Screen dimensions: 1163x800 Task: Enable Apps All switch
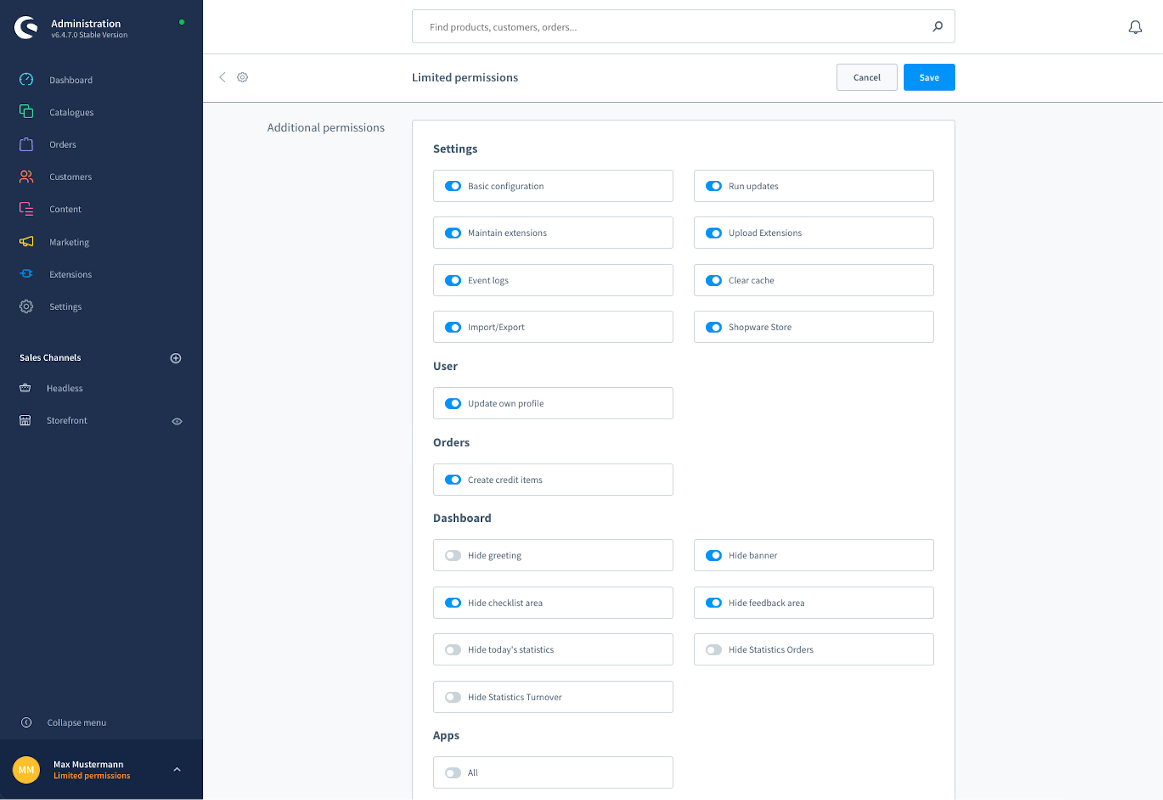tap(452, 773)
